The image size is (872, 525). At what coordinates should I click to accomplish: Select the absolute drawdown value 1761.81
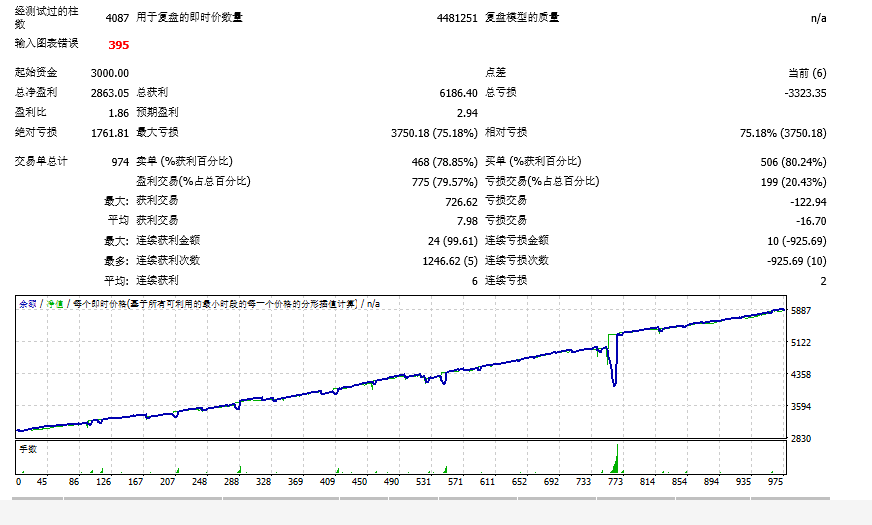(x=110, y=133)
